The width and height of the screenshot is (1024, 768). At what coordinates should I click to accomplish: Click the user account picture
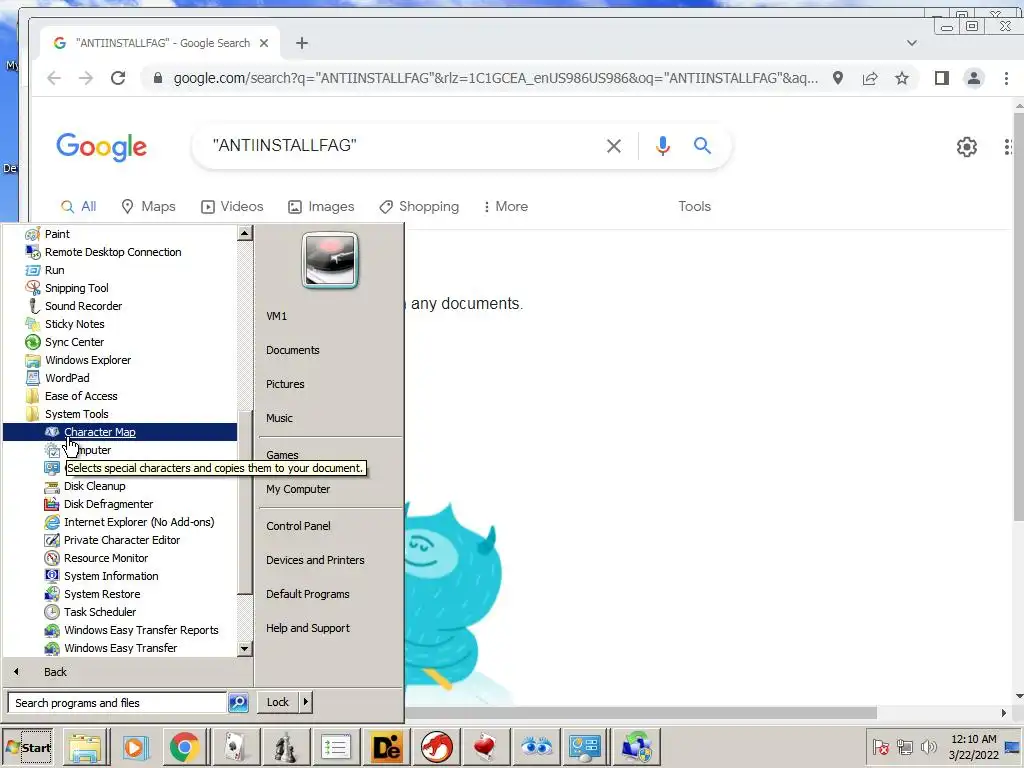(x=330, y=260)
